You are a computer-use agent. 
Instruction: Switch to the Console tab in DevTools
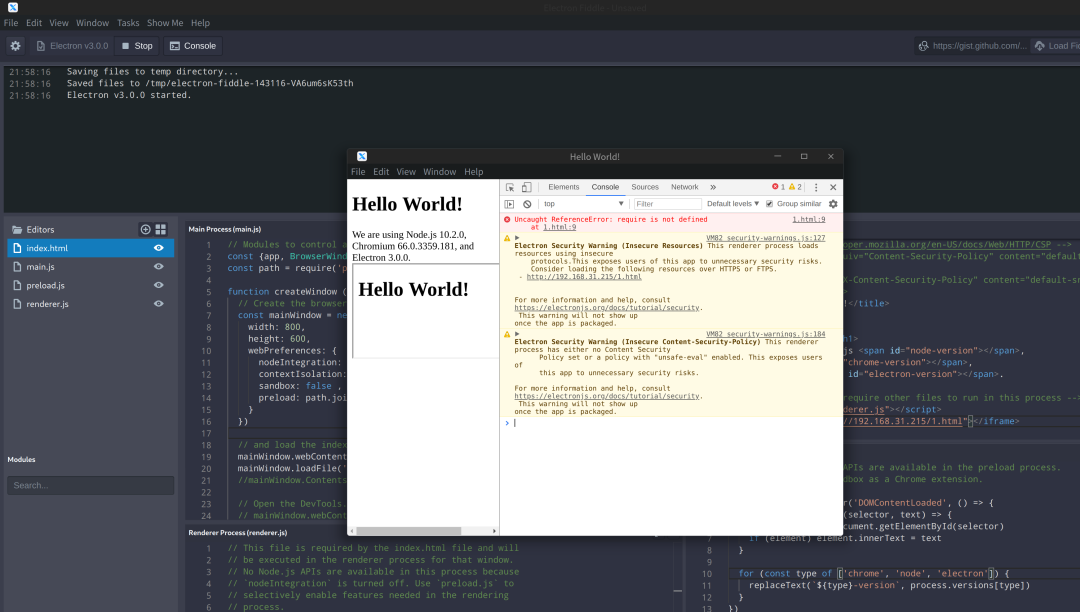pos(605,187)
